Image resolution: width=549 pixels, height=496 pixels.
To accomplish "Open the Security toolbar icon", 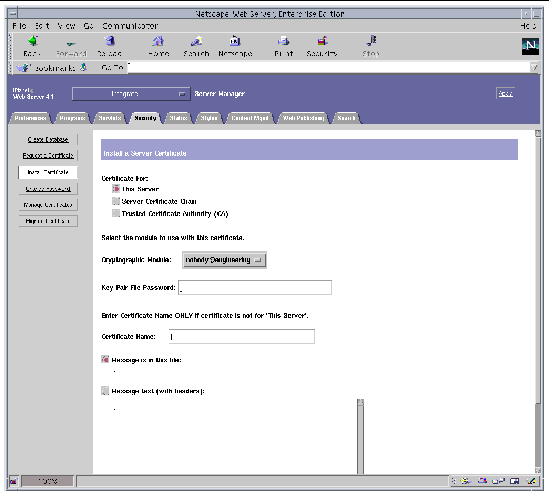I will point(322,41).
